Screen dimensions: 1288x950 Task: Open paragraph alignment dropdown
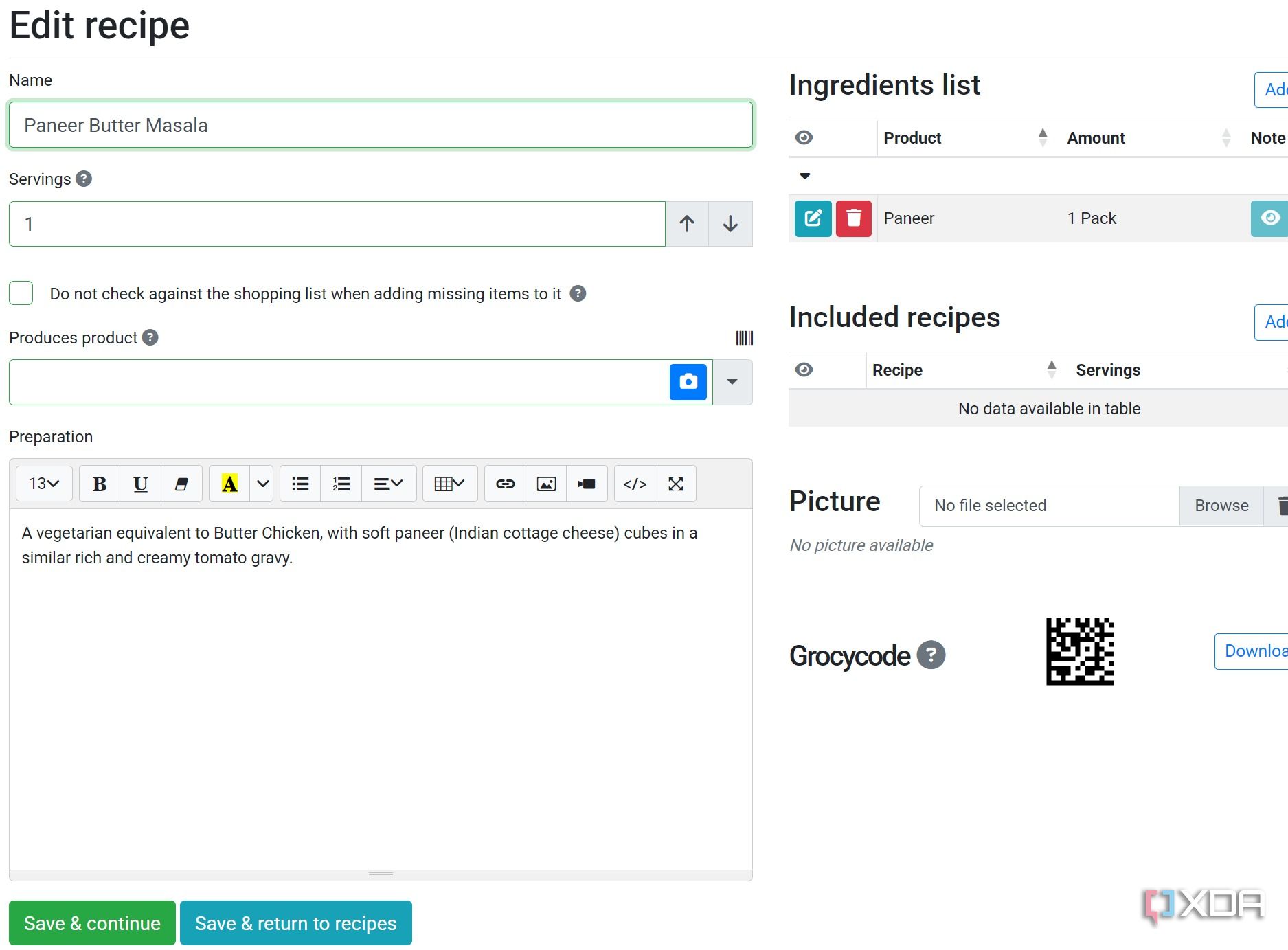pos(388,484)
